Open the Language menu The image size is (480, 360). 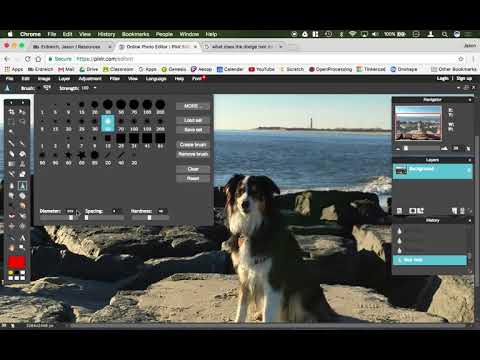(156, 79)
